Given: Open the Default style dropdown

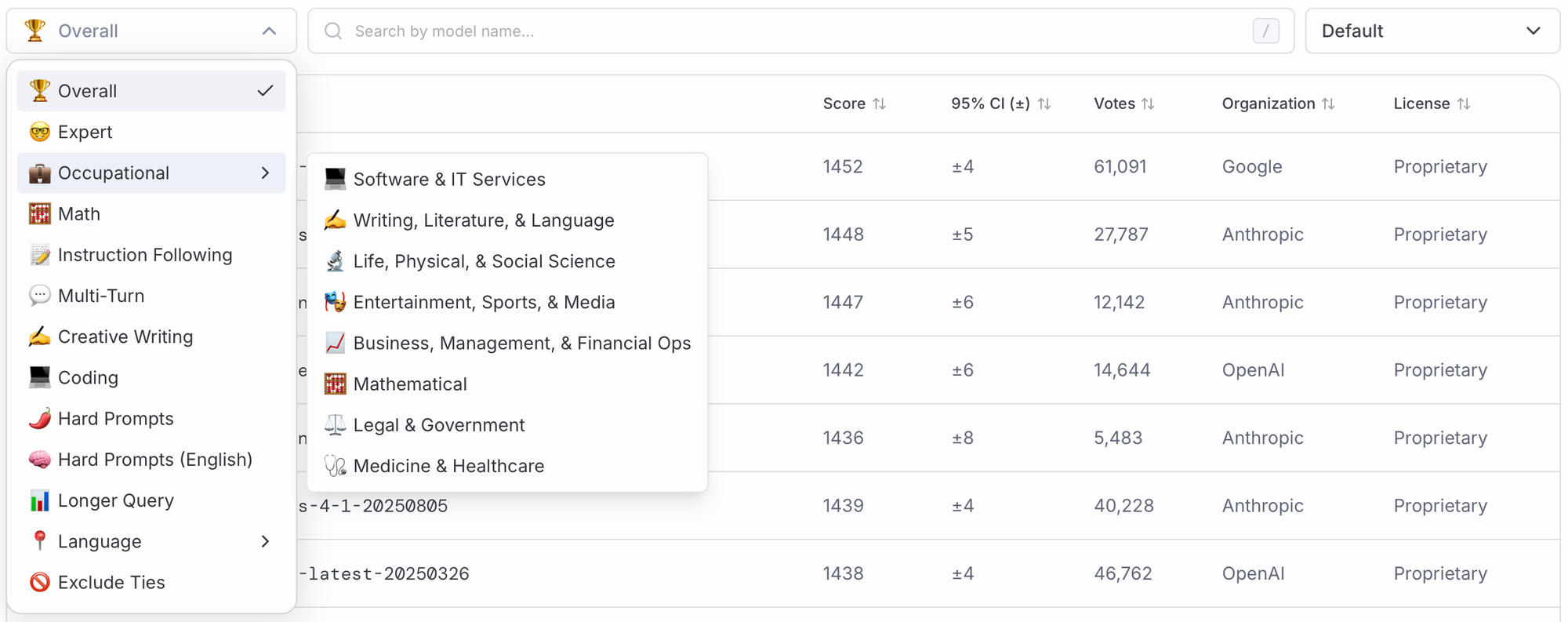Looking at the screenshot, I should [x=1432, y=31].
